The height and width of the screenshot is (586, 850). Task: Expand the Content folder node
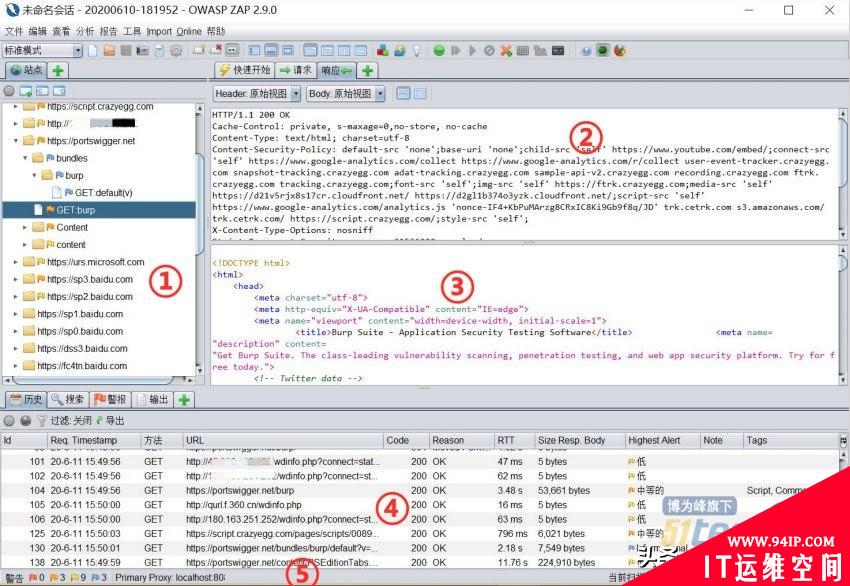click(25, 228)
